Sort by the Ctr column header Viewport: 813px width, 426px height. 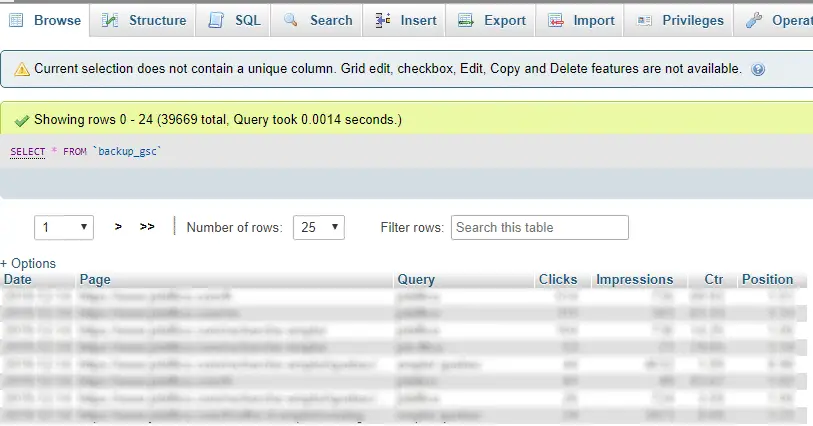click(713, 279)
